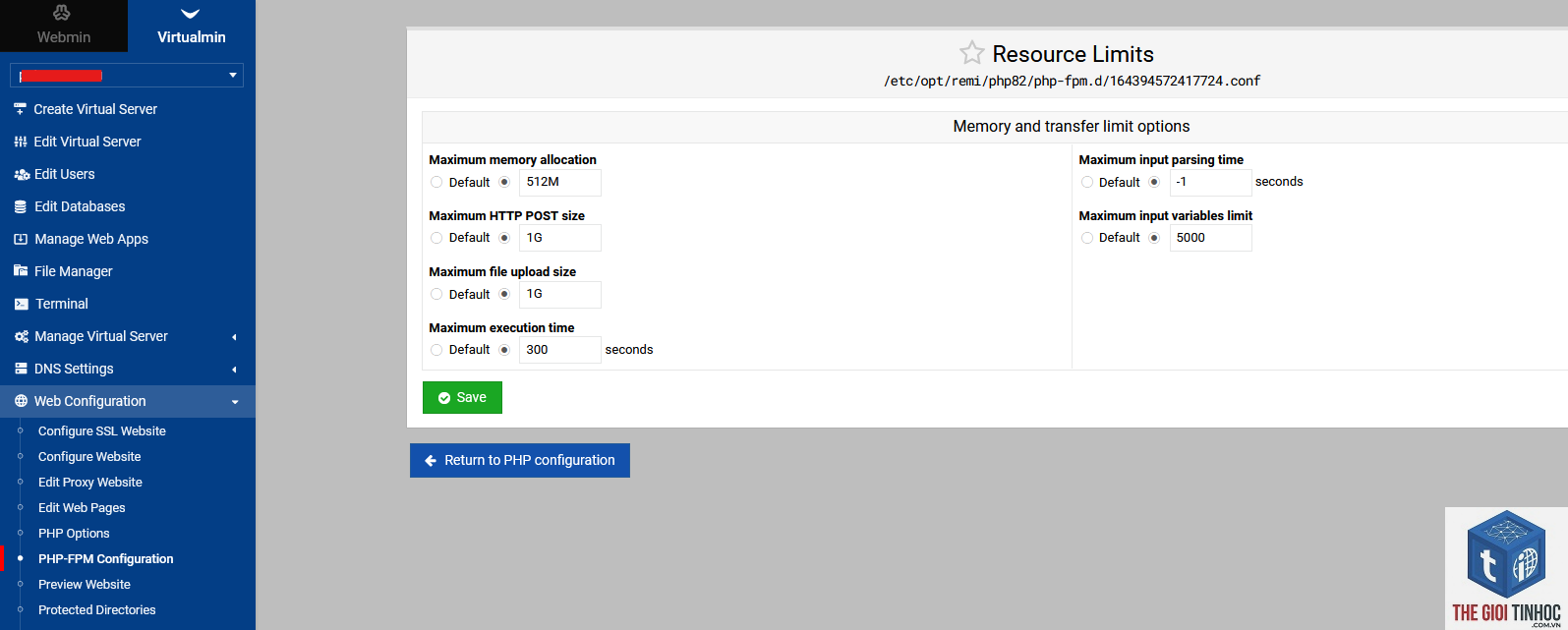This screenshot has width=1568, height=630.
Task: Open PHP Options link
Action: point(74,534)
